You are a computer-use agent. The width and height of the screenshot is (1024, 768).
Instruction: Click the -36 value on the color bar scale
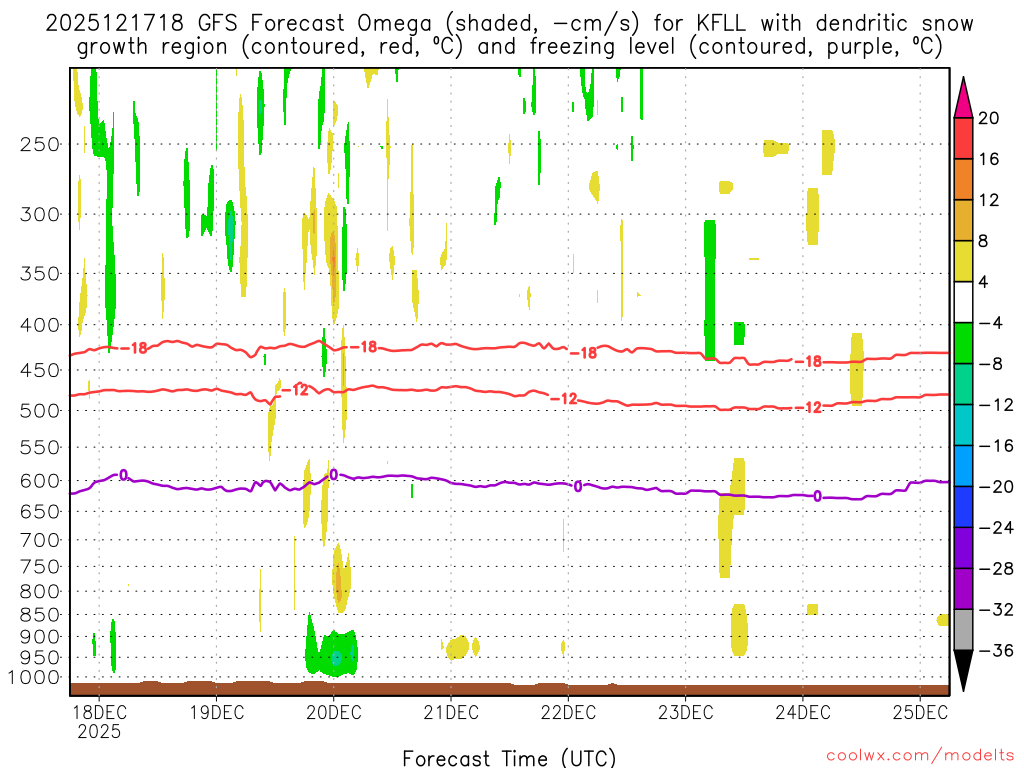click(x=995, y=650)
